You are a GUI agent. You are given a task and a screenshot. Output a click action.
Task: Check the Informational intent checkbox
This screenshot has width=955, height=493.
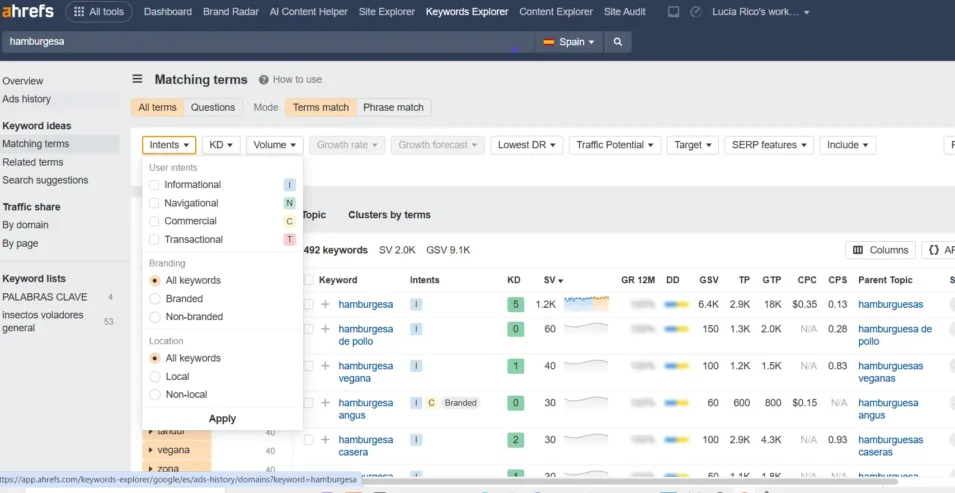pyautogui.click(x=154, y=185)
